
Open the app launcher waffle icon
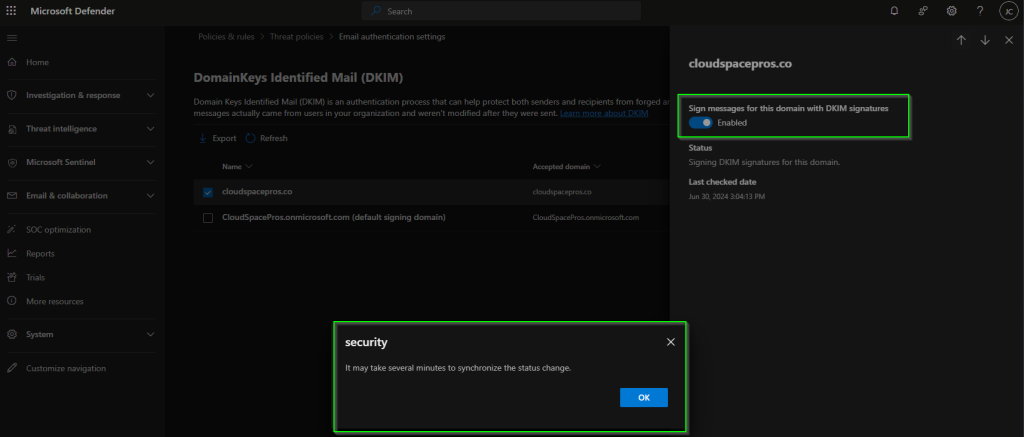pyautogui.click(x=11, y=11)
